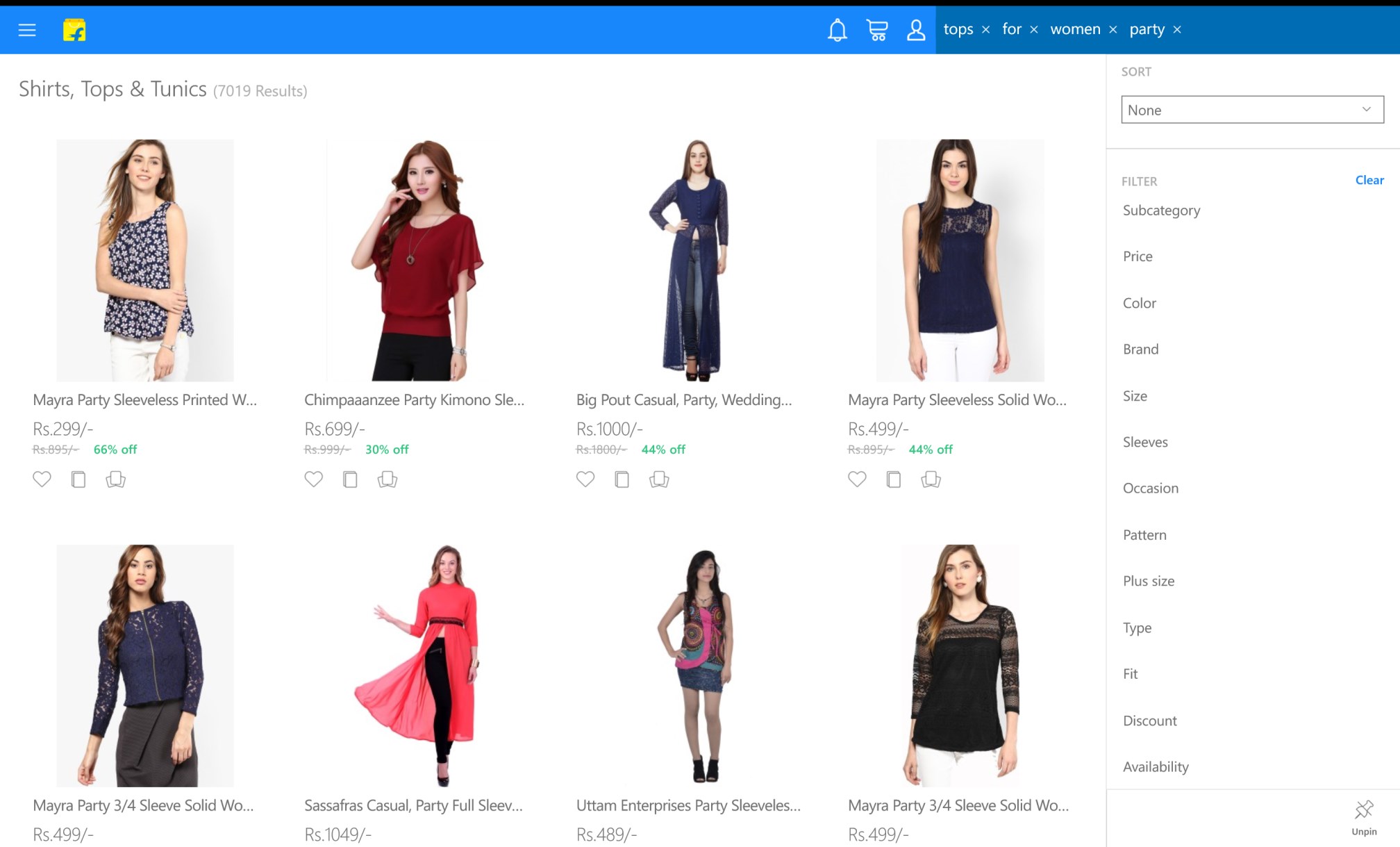Remove the 'party' search tag
1400x847 pixels.
[x=1177, y=30]
